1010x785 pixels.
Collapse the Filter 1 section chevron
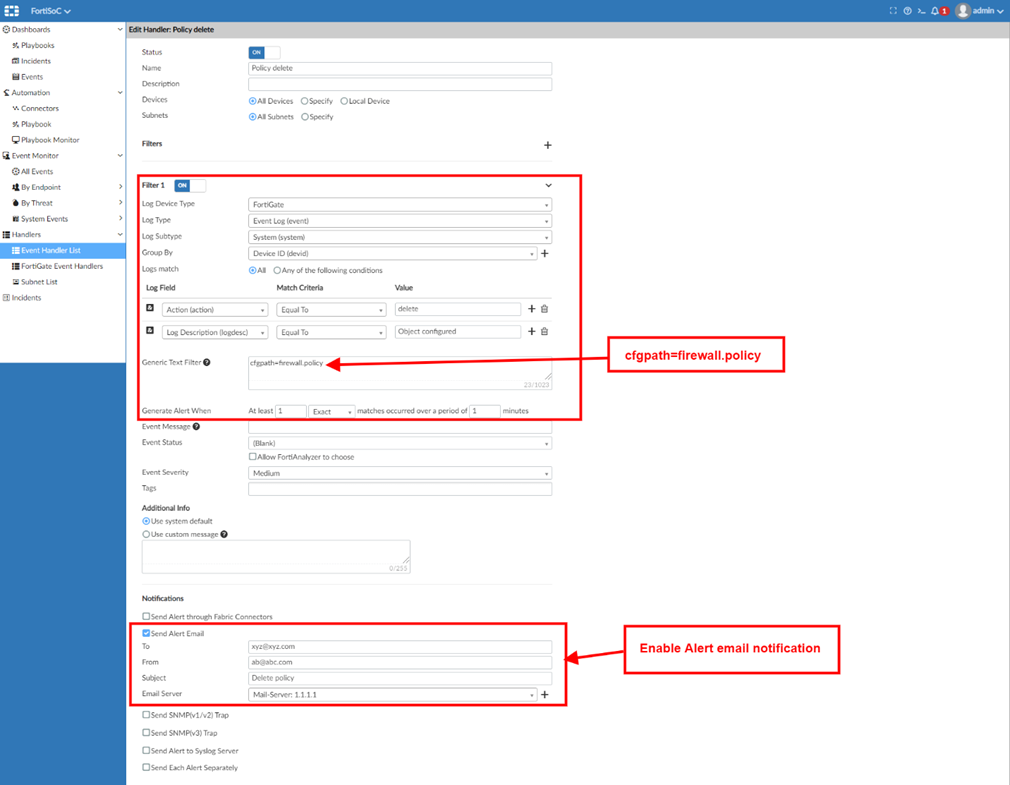coord(548,185)
